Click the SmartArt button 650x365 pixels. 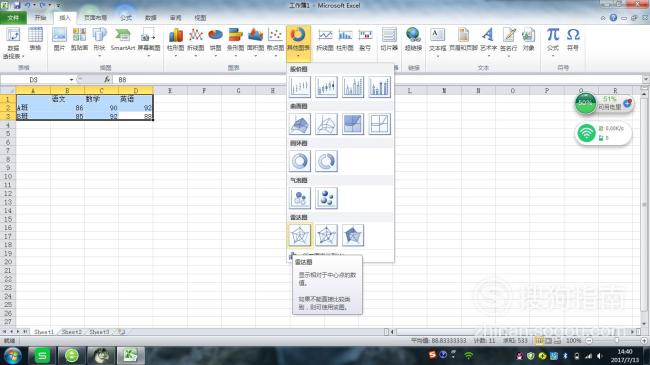pos(123,39)
